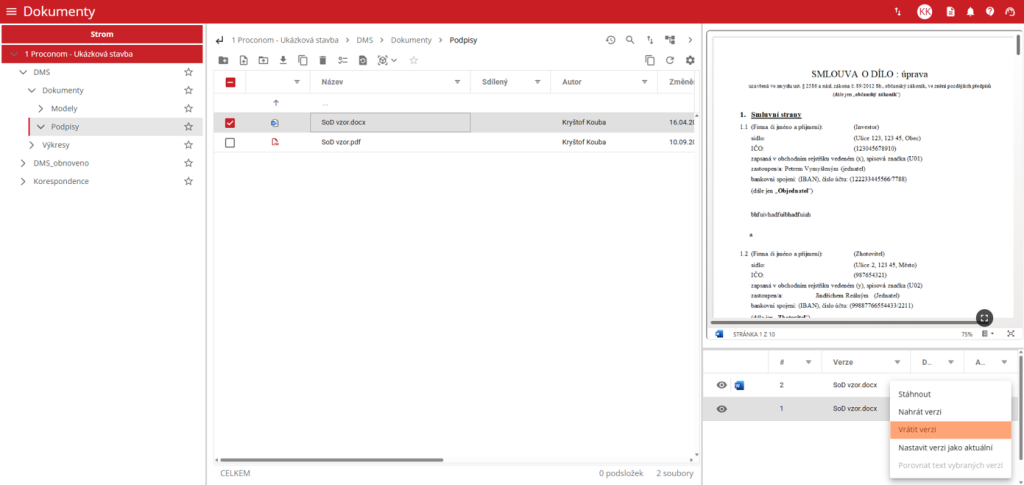Open the settings gear icon in the file toolbar
The image size is (1024, 485).
tap(689, 61)
